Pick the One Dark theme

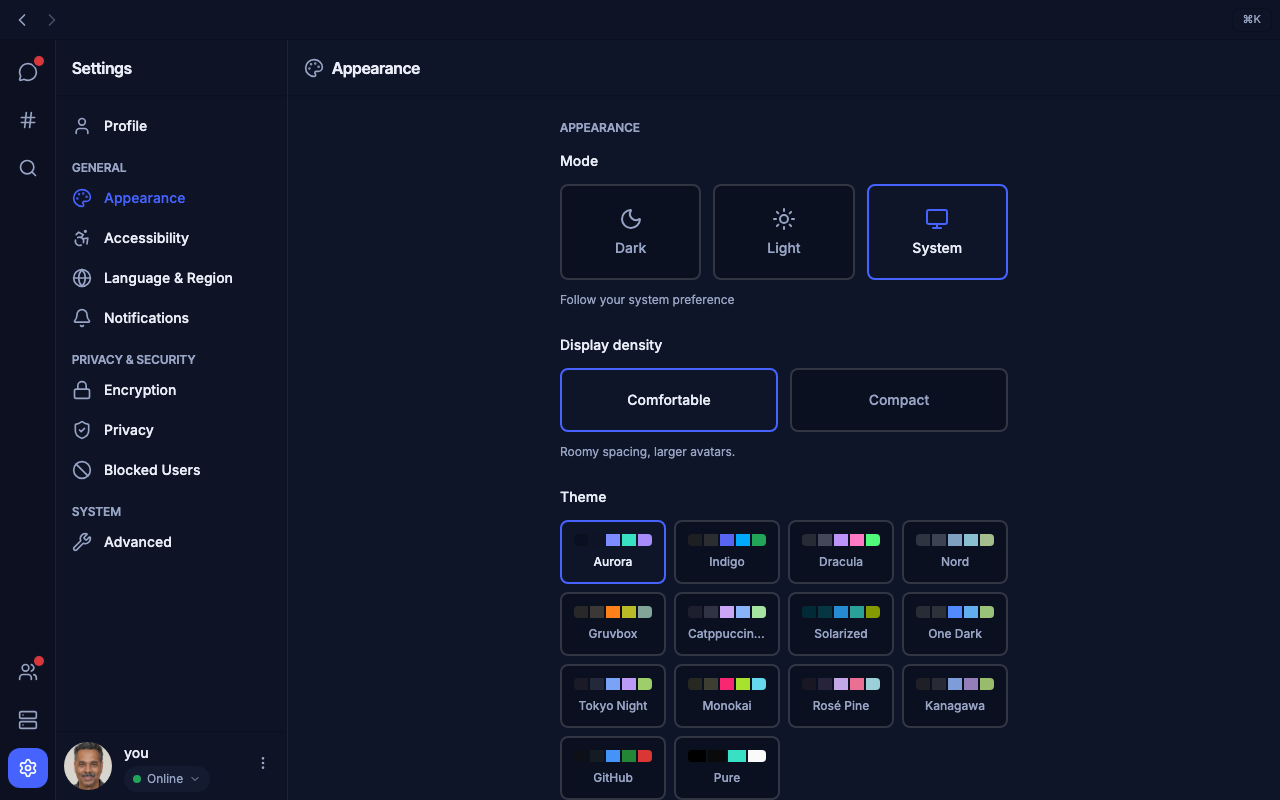pos(955,624)
